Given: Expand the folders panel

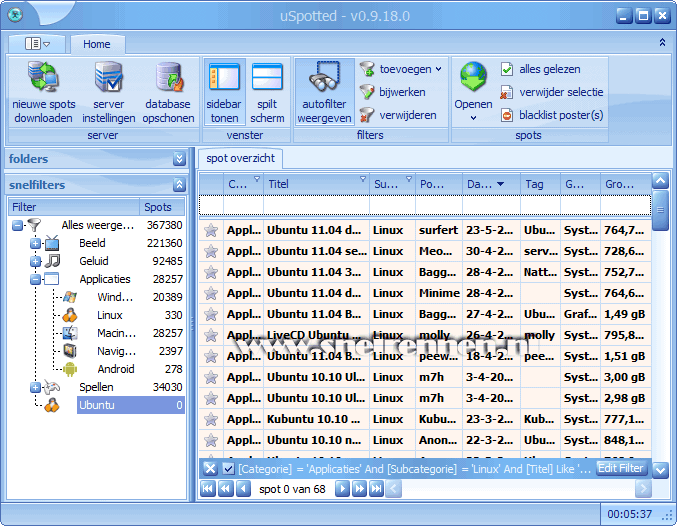Looking at the screenshot, I should click(x=179, y=159).
